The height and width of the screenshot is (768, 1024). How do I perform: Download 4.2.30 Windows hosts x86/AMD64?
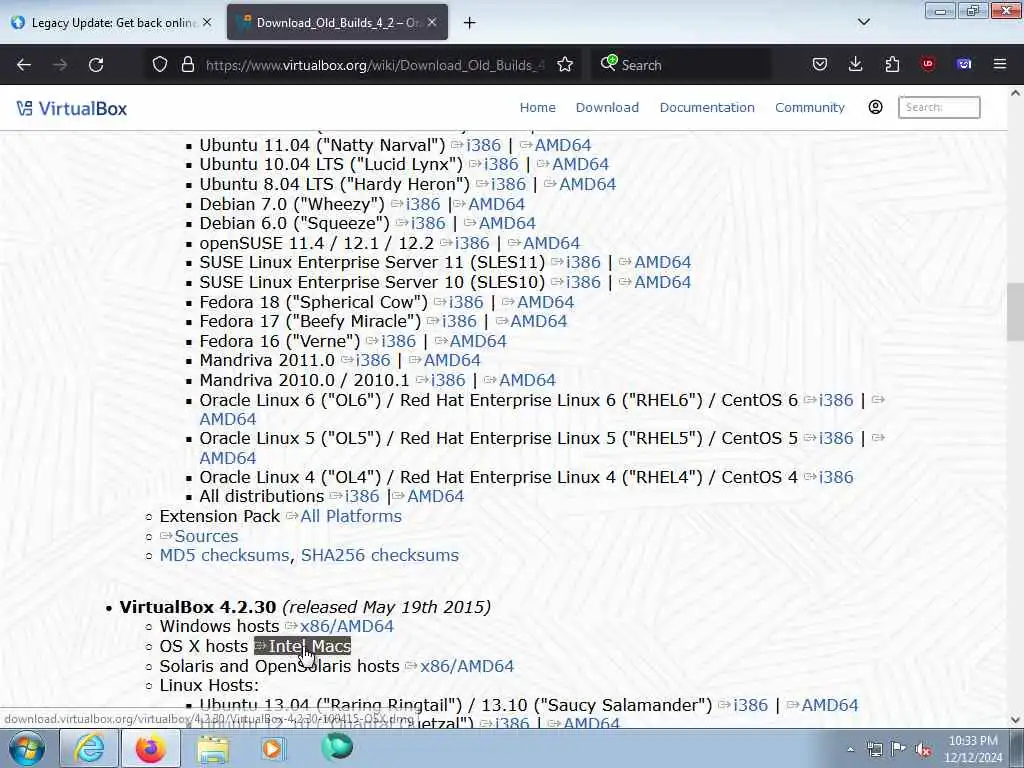coord(347,626)
